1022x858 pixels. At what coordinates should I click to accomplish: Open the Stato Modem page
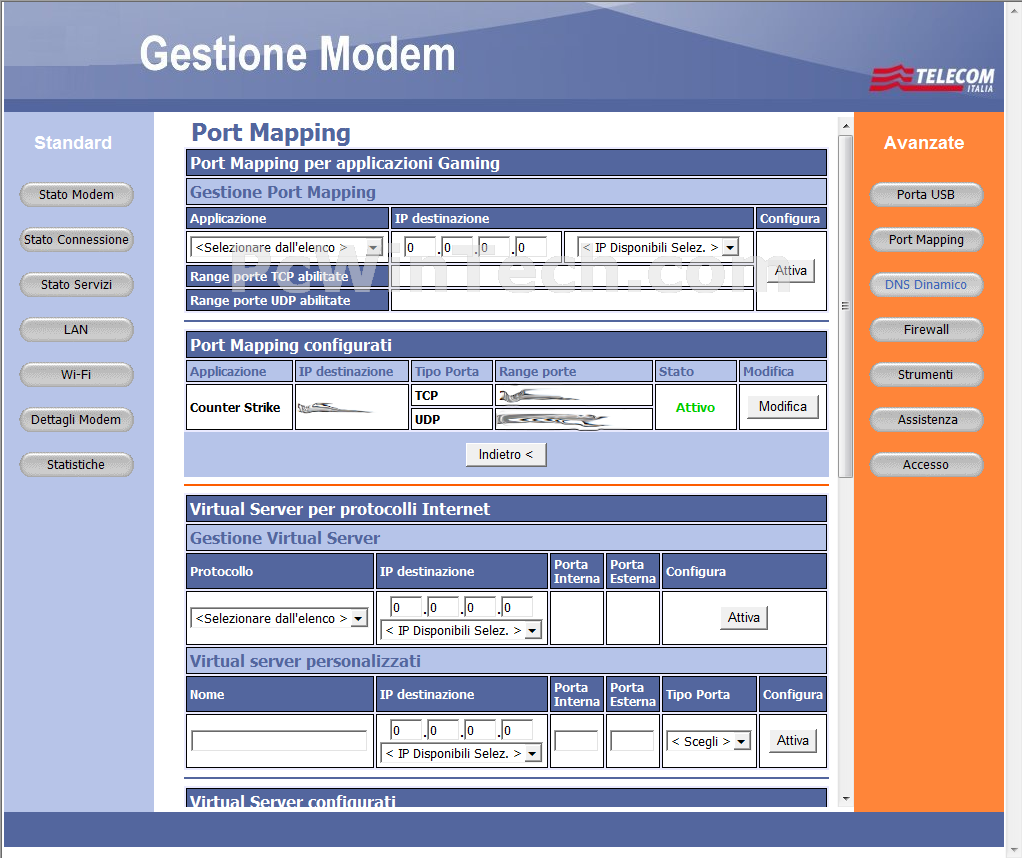76,194
